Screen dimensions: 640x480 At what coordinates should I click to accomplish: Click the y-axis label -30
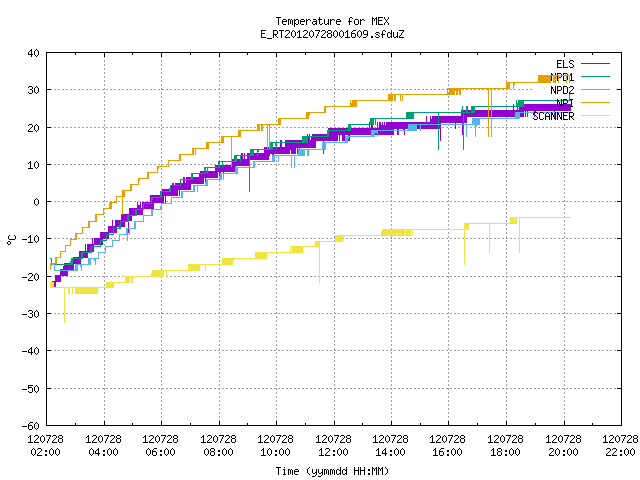31,314
